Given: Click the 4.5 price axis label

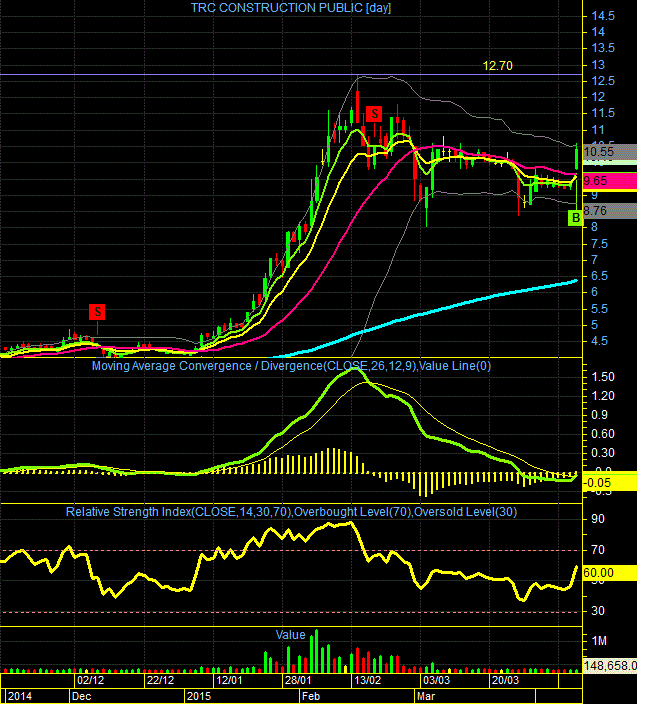Looking at the screenshot, I should pos(599,341).
